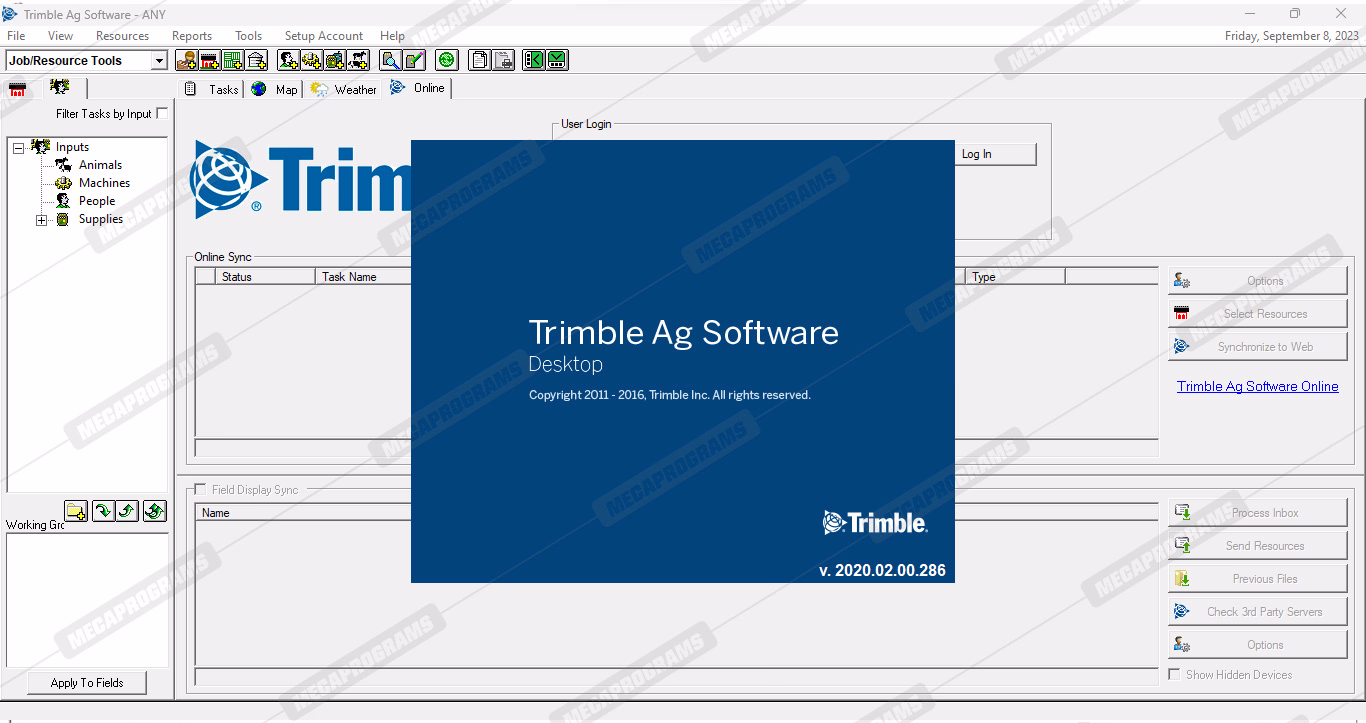
Task: Click the Apply To Fields button
Action: pos(87,683)
